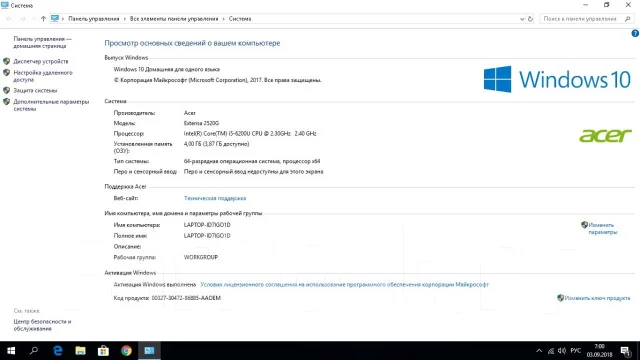Open Action Center notifications icon

point(625,351)
